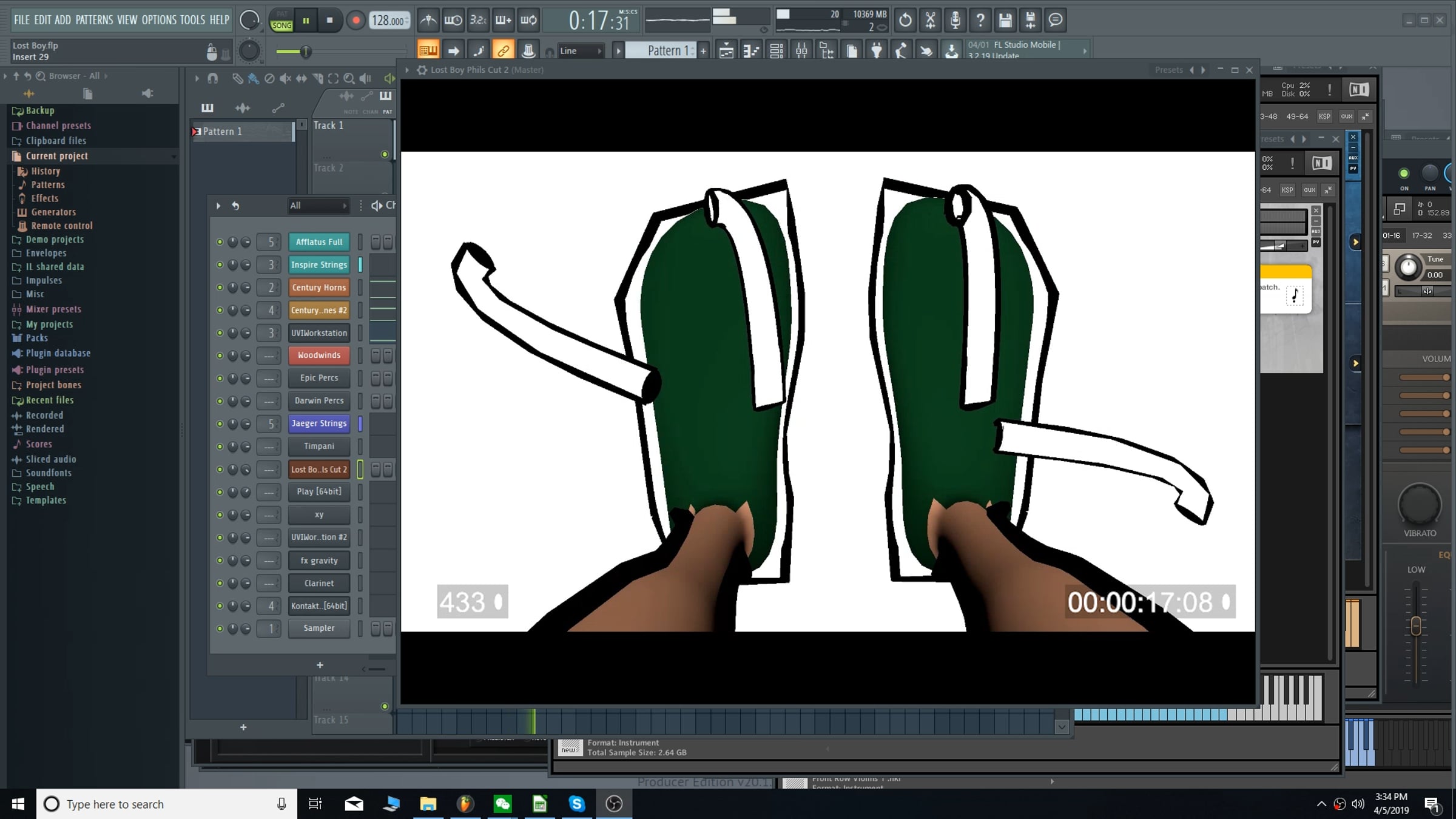Add a new channel with plus button
Image resolution: width=1456 pixels, height=819 pixels.
(320, 666)
